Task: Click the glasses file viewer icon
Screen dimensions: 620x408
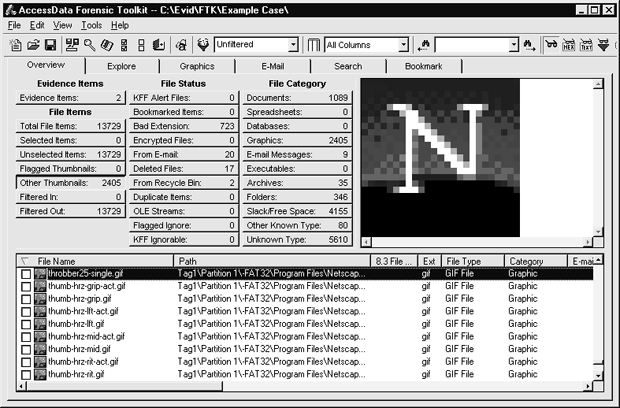Action: [550, 45]
